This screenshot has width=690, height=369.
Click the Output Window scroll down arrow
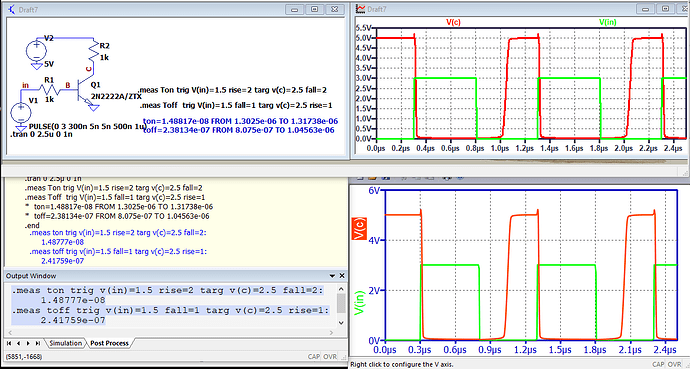click(x=341, y=322)
